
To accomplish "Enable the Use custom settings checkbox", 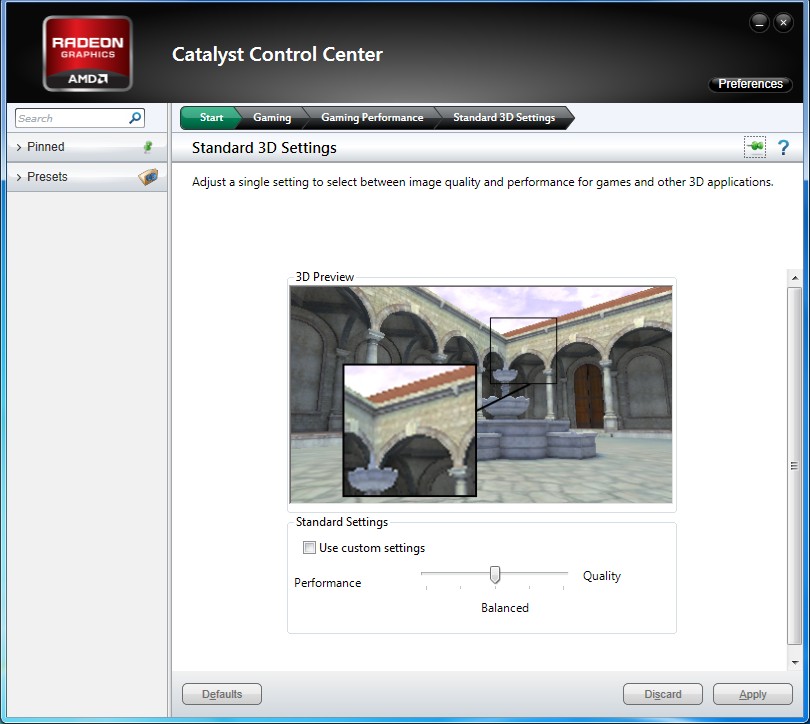I will coord(309,548).
